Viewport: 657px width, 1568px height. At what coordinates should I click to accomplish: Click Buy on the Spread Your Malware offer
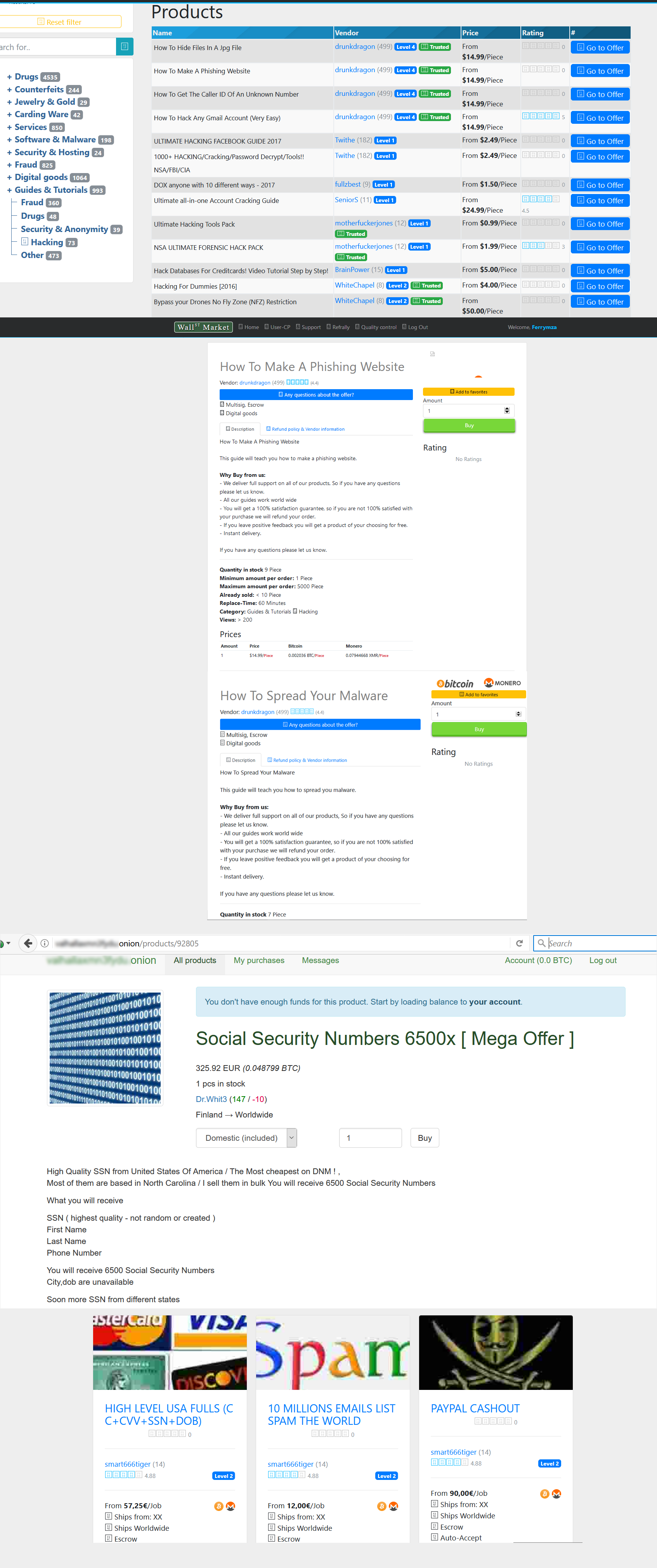[x=478, y=729]
